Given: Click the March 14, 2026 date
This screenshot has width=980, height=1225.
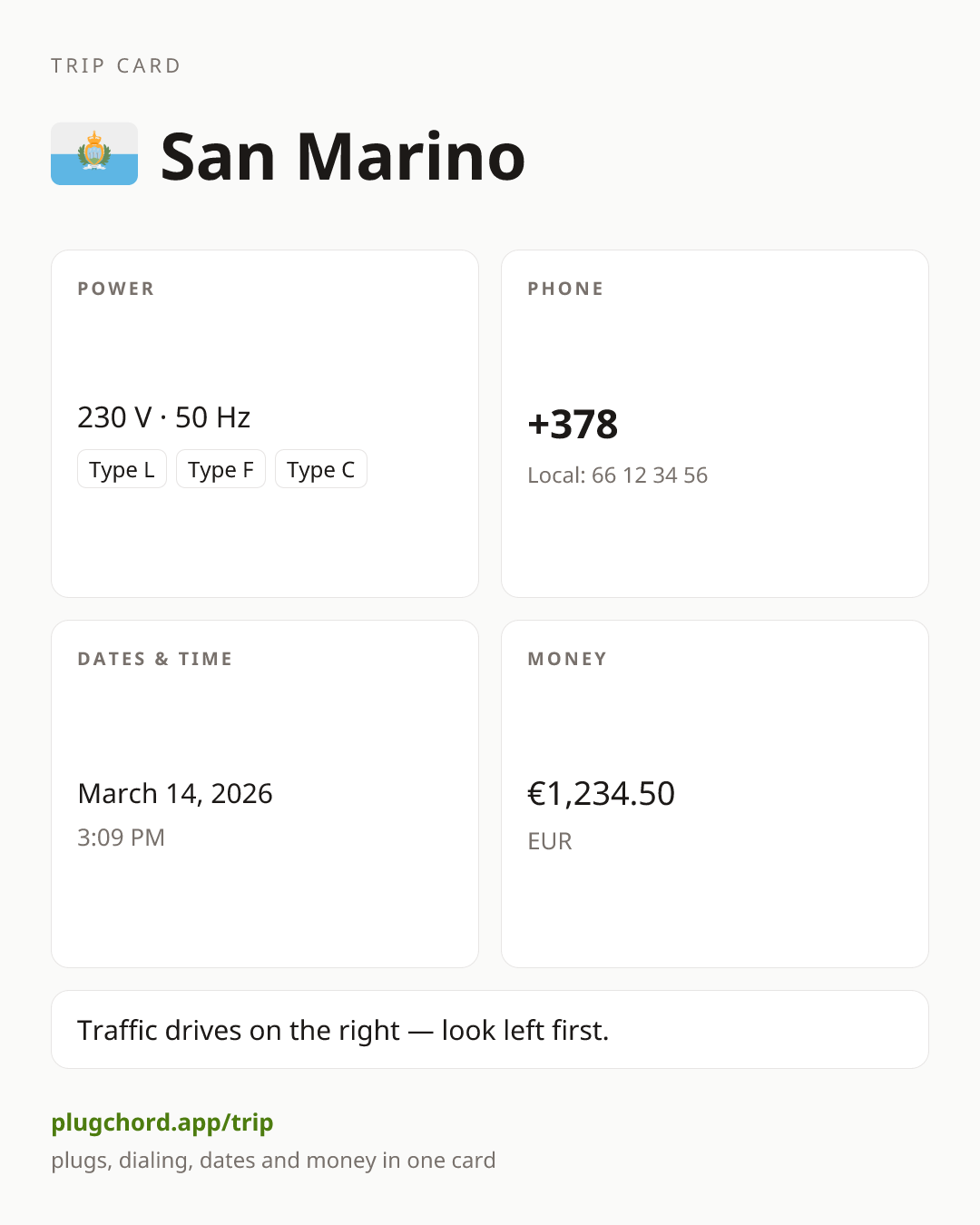Looking at the screenshot, I should point(175,793).
